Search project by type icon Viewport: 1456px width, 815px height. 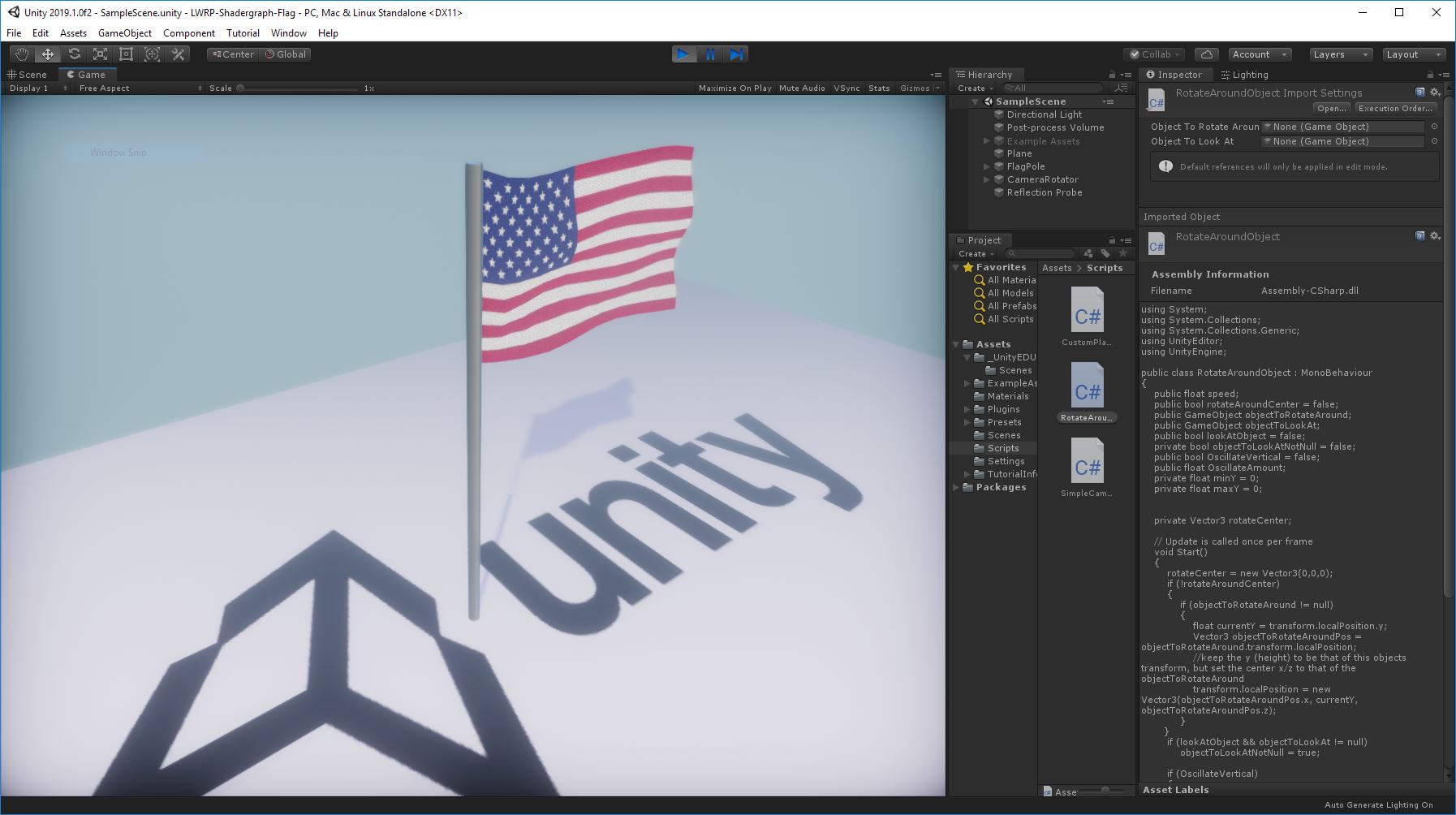coord(1088,253)
